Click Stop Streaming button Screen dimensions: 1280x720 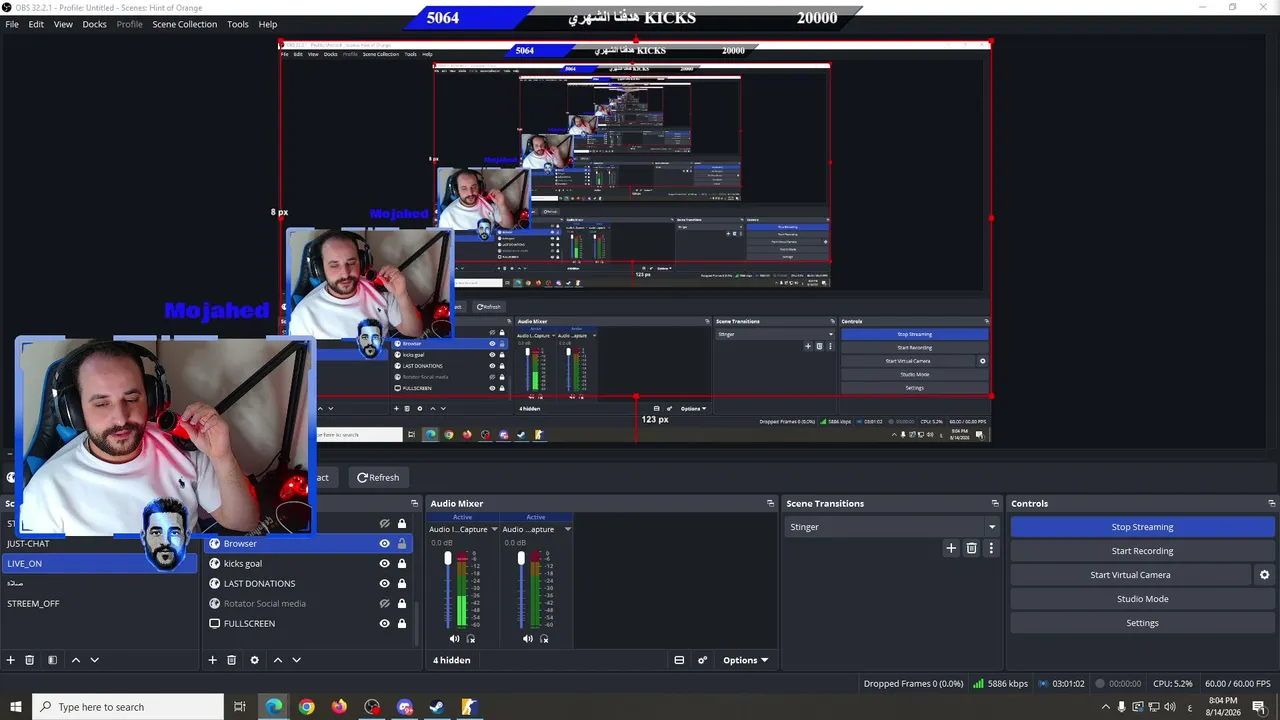(x=1142, y=527)
